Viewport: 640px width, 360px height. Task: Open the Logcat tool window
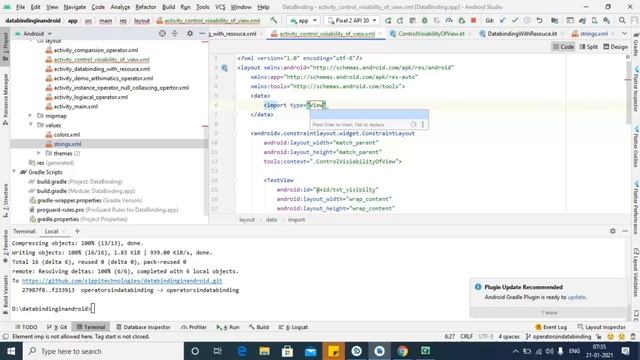point(293,327)
